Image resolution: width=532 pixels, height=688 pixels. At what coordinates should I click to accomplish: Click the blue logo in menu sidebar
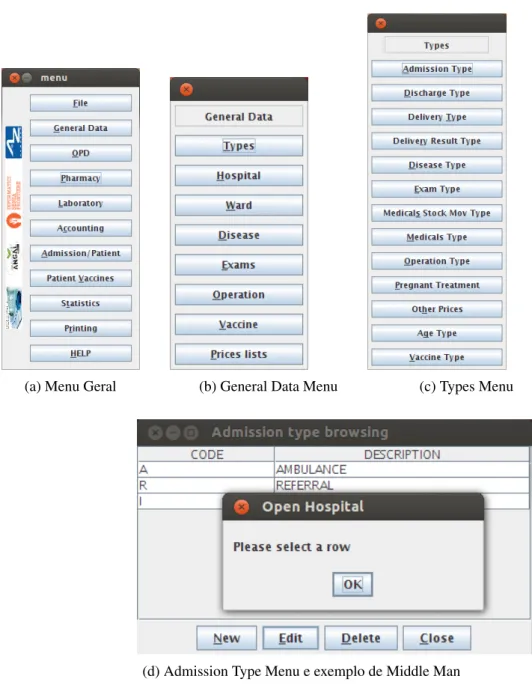pyautogui.click(x=14, y=142)
